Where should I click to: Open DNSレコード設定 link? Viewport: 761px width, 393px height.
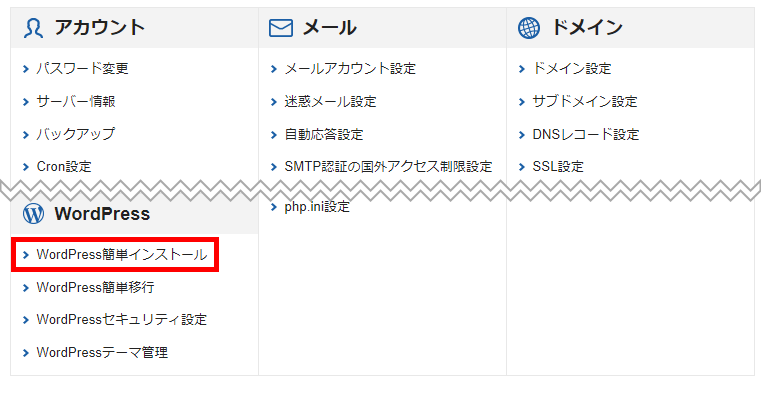point(586,134)
